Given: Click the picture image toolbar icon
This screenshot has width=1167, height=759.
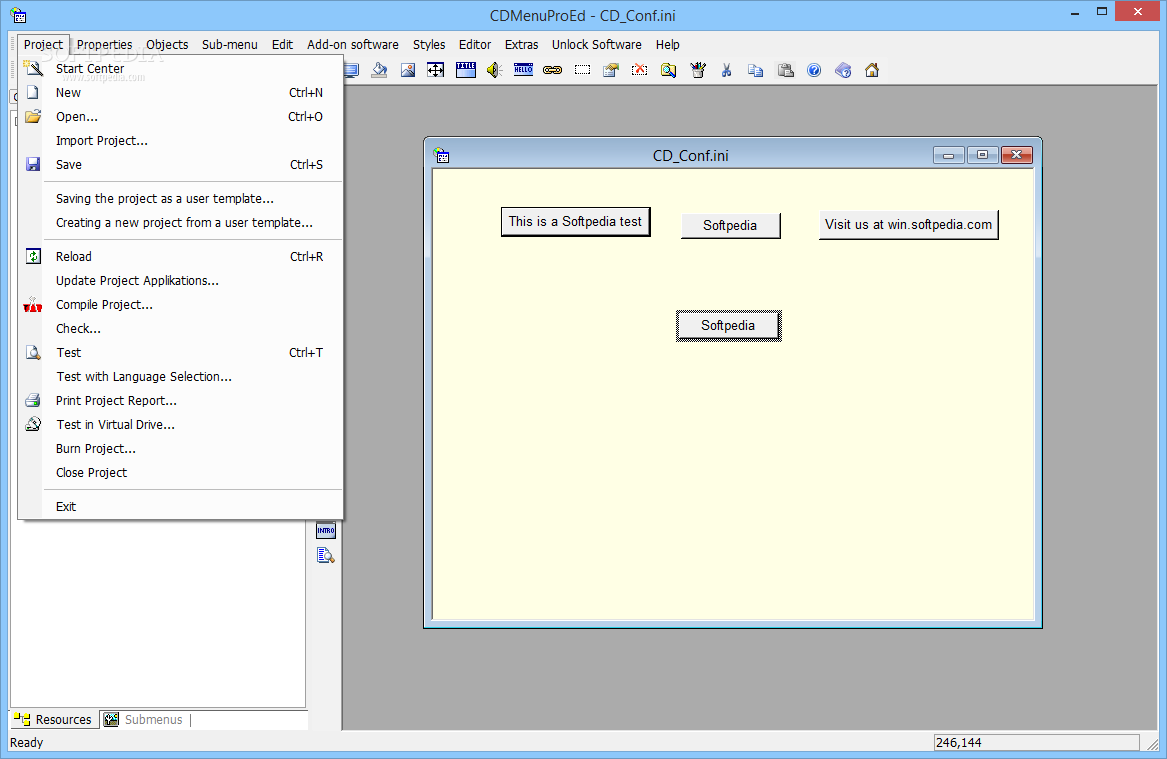Looking at the screenshot, I should (408, 70).
